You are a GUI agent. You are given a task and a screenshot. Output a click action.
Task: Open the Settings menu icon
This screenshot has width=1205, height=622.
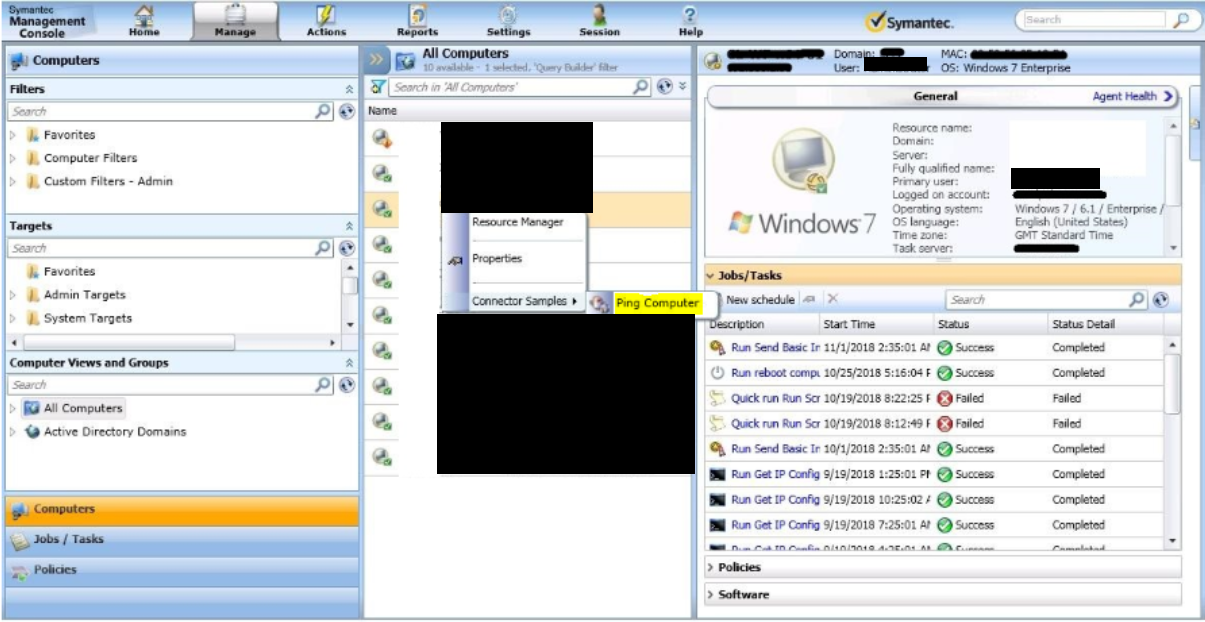click(508, 15)
